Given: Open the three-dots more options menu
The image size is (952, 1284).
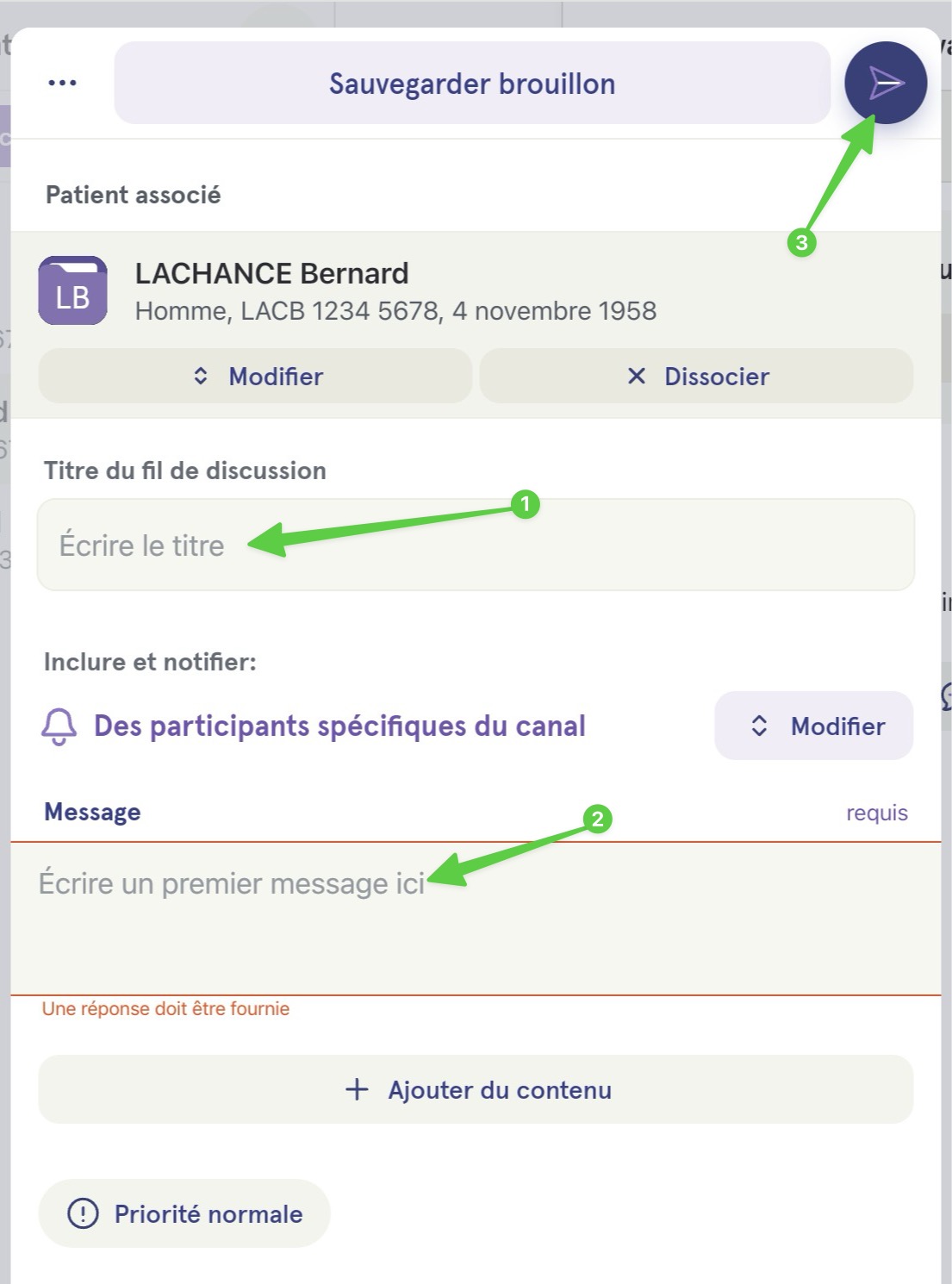Looking at the screenshot, I should coord(62,83).
